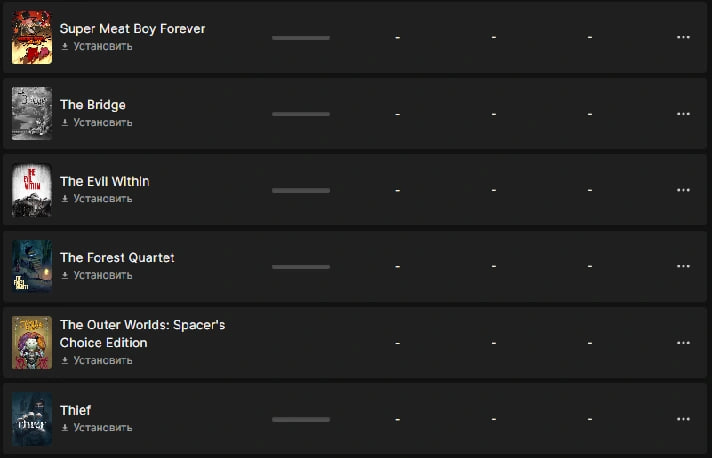Viewport: 712px width, 458px height.
Task: Click the download icon under Super Meat Boy Forever
Action: pos(65,46)
